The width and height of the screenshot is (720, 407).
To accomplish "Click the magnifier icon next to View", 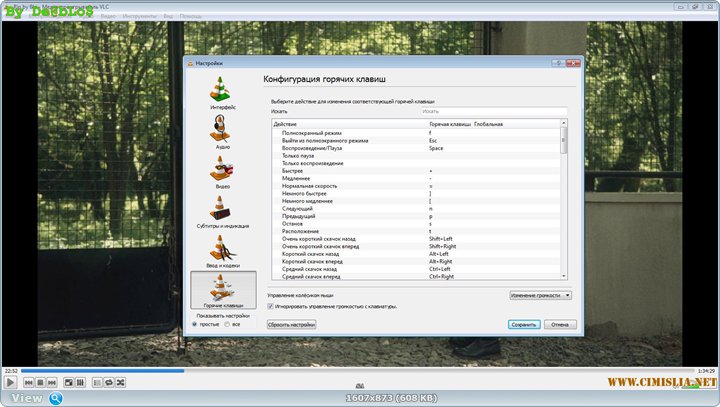I will [x=56, y=398].
